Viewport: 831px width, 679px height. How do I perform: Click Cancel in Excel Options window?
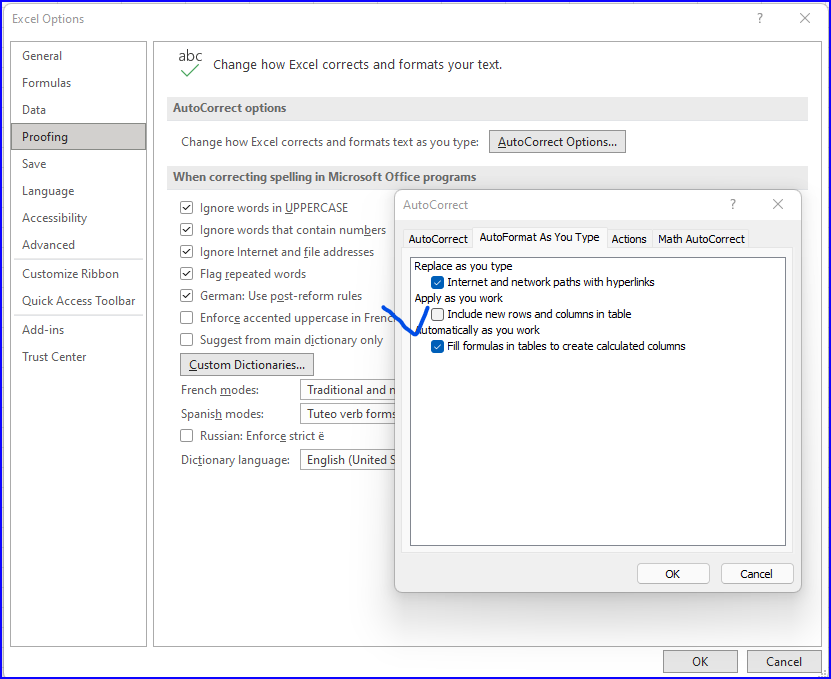[784, 662]
